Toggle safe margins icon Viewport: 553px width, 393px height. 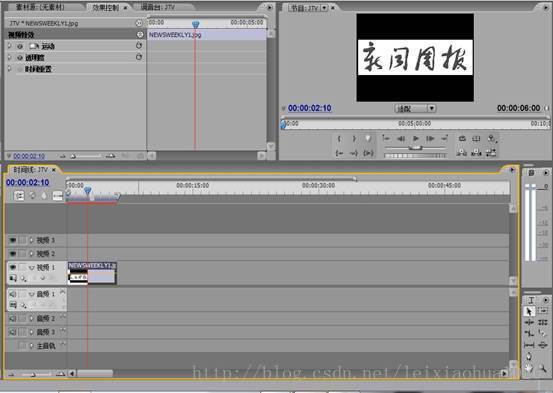pyautogui.click(x=476, y=139)
